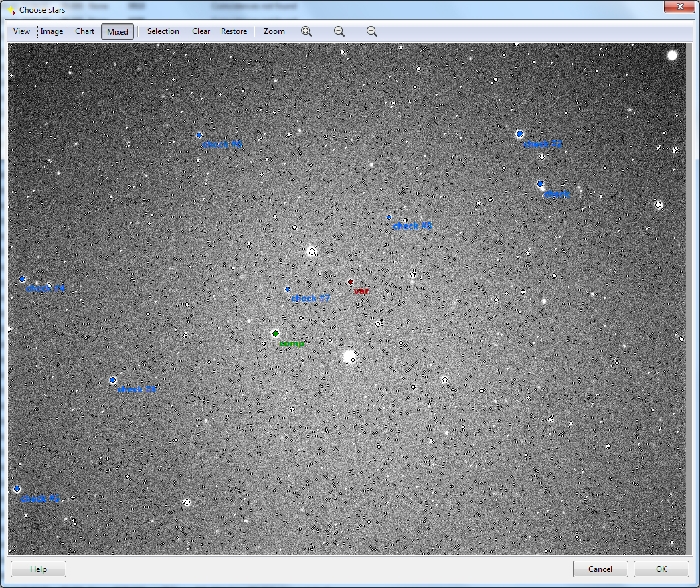
Task: Confirm star selection with OK
Action: pyautogui.click(x=661, y=569)
